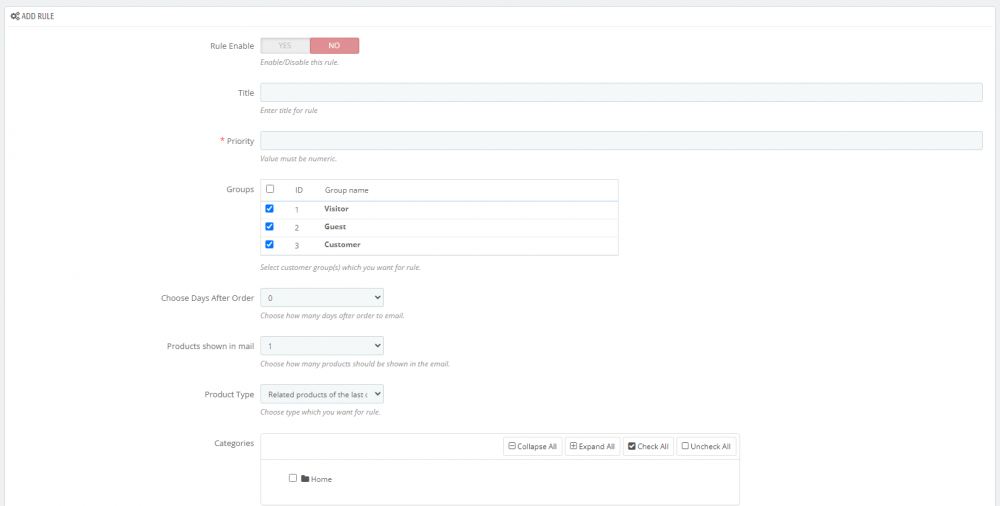Click the ADD RULE panel heading
The image size is (1000, 506).
click(38, 16)
